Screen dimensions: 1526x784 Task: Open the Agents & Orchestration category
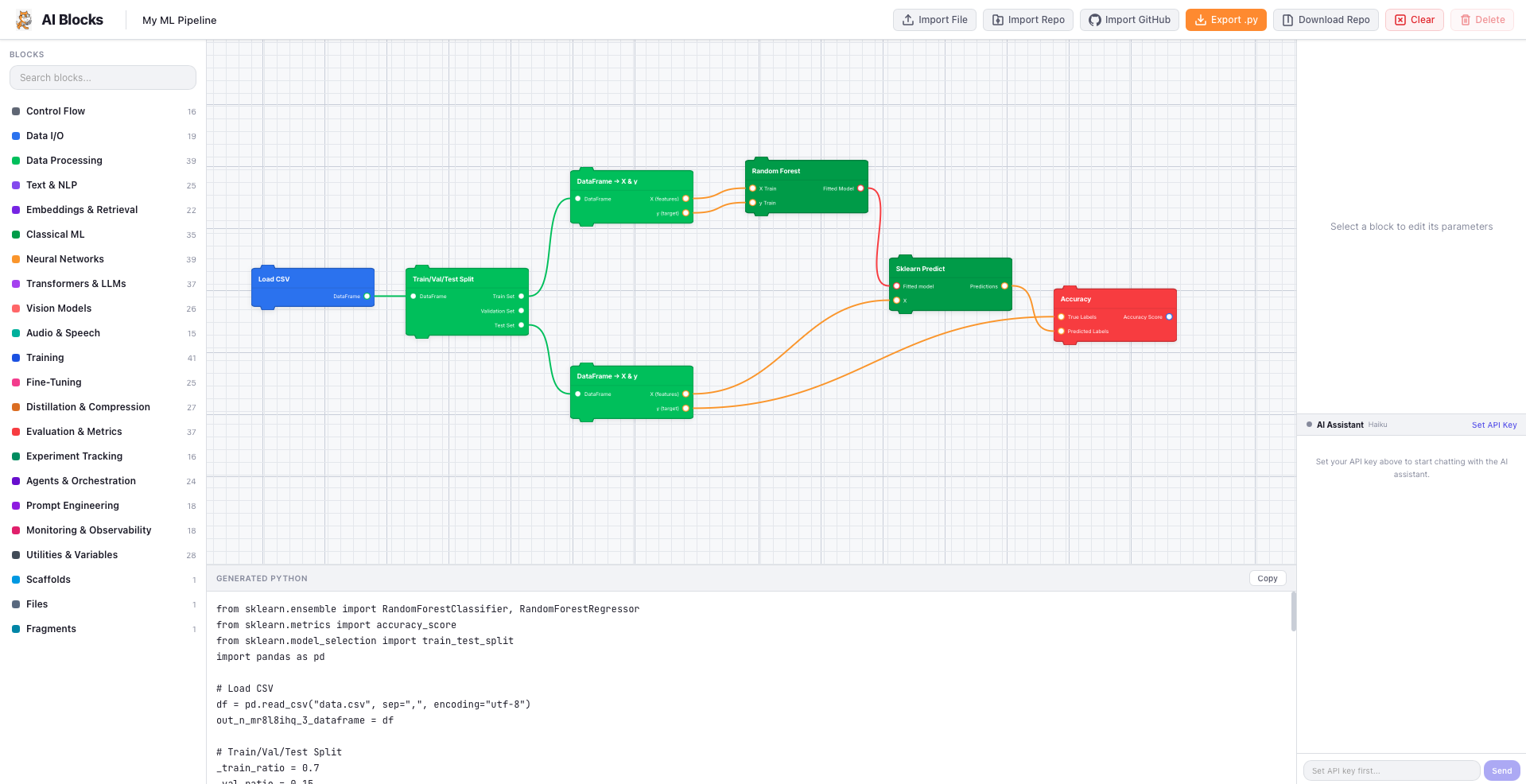103,481
